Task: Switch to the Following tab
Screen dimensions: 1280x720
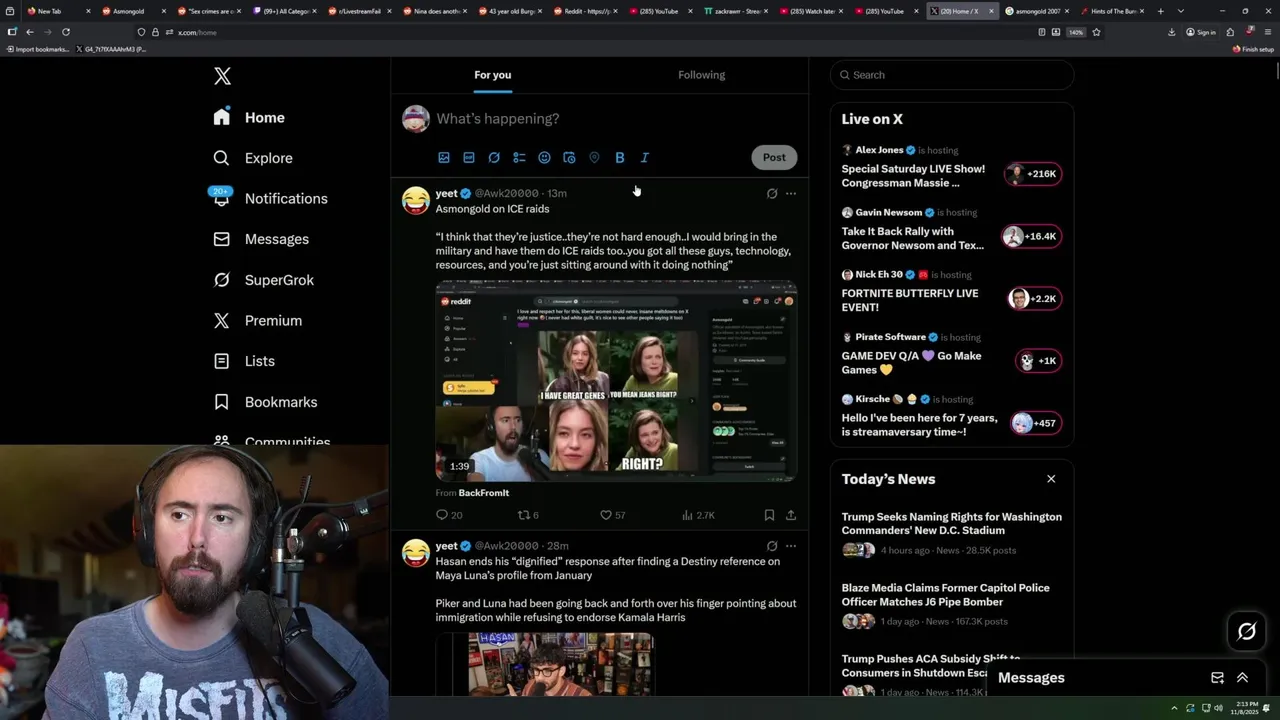Action: (x=701, y=75)
